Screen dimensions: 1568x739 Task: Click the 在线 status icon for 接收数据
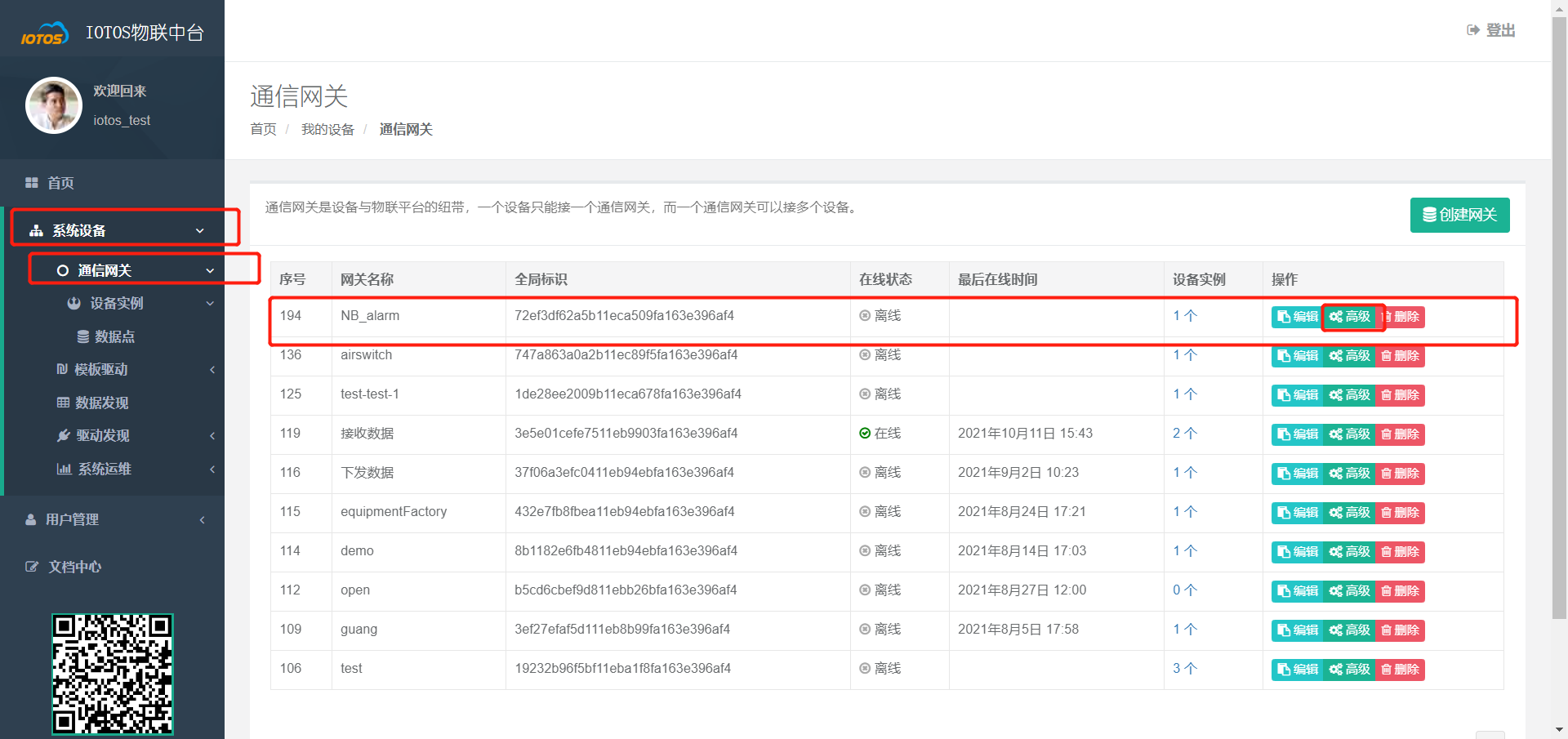click(865, 434)
